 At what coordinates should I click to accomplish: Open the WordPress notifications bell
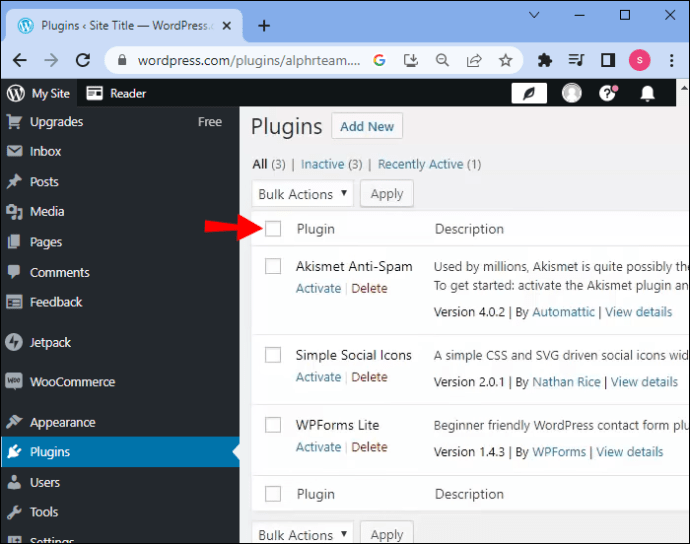point(647,93)
